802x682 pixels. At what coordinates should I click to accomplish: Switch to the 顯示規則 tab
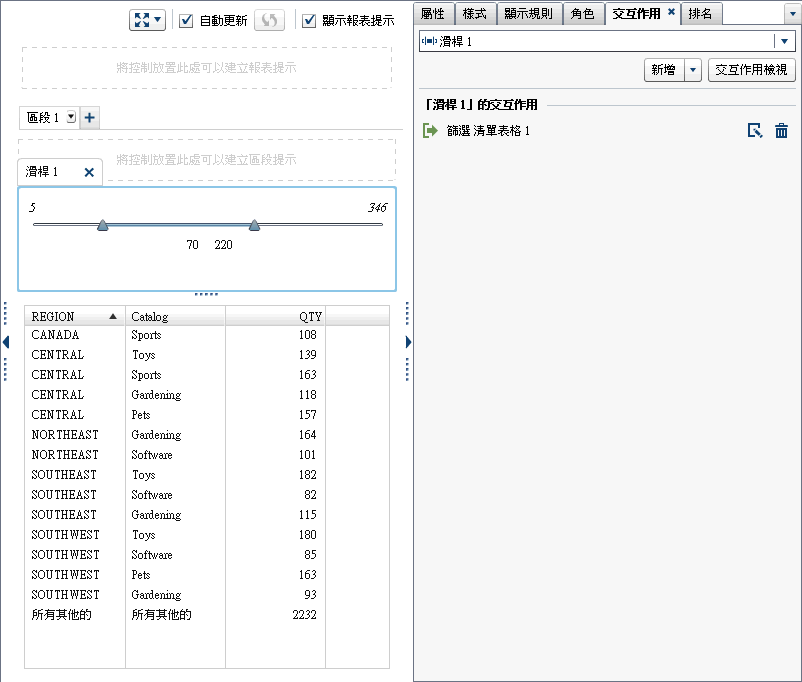(527, 14)
